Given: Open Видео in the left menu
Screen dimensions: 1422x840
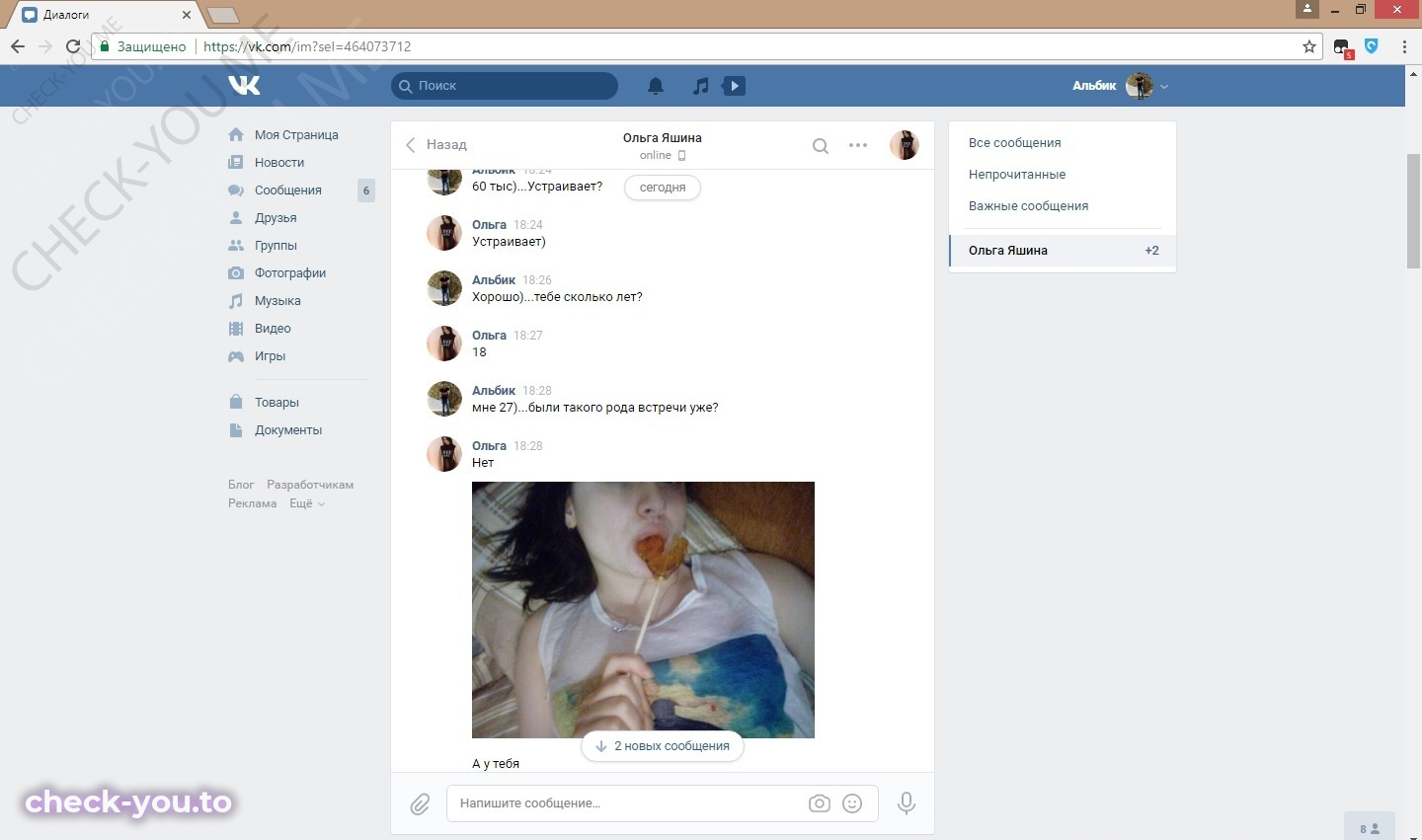Looking at the screenshot, I should click(x=273, y=329).
